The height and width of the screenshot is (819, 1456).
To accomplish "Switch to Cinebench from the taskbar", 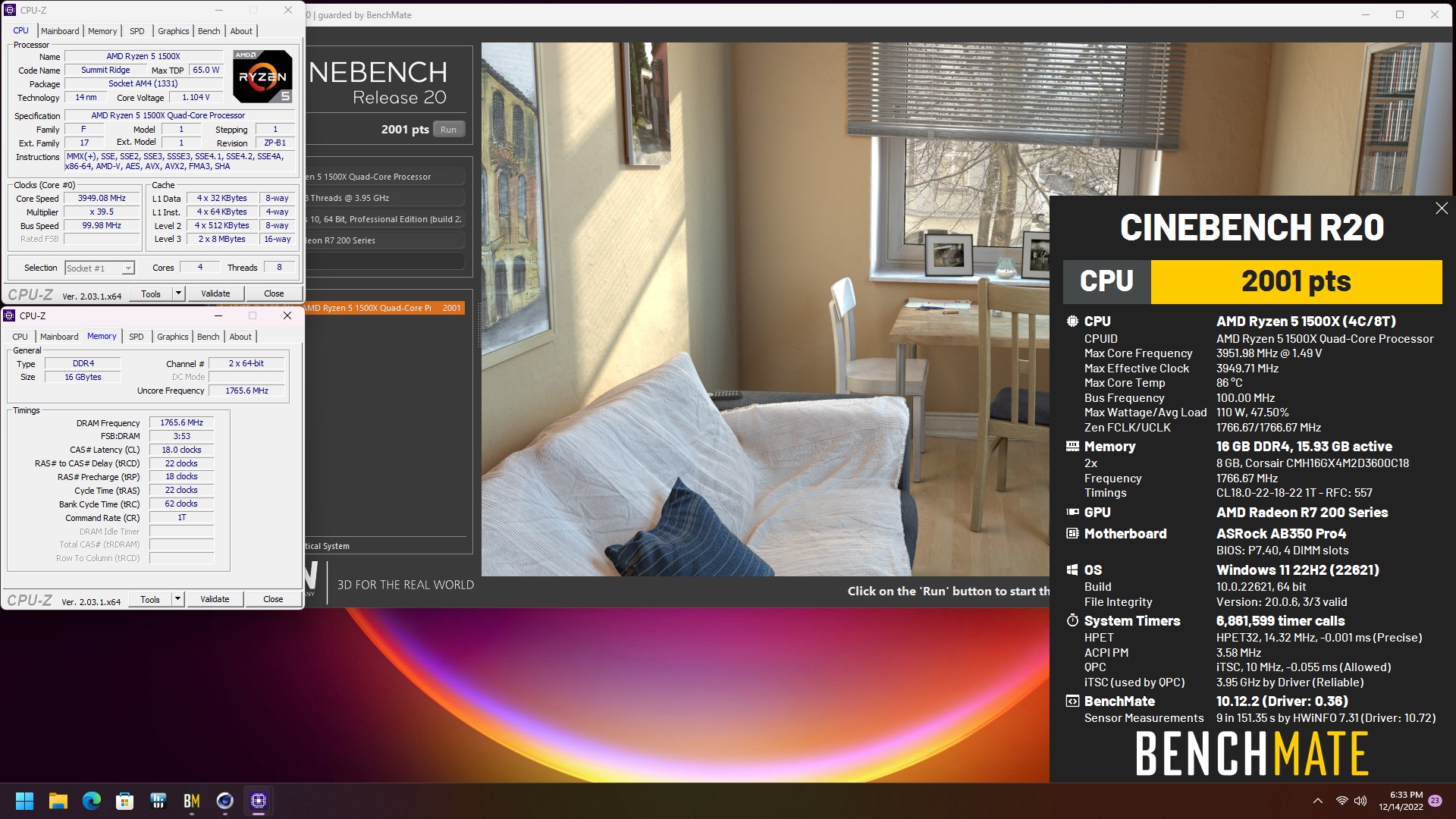I will click(224, 801).
